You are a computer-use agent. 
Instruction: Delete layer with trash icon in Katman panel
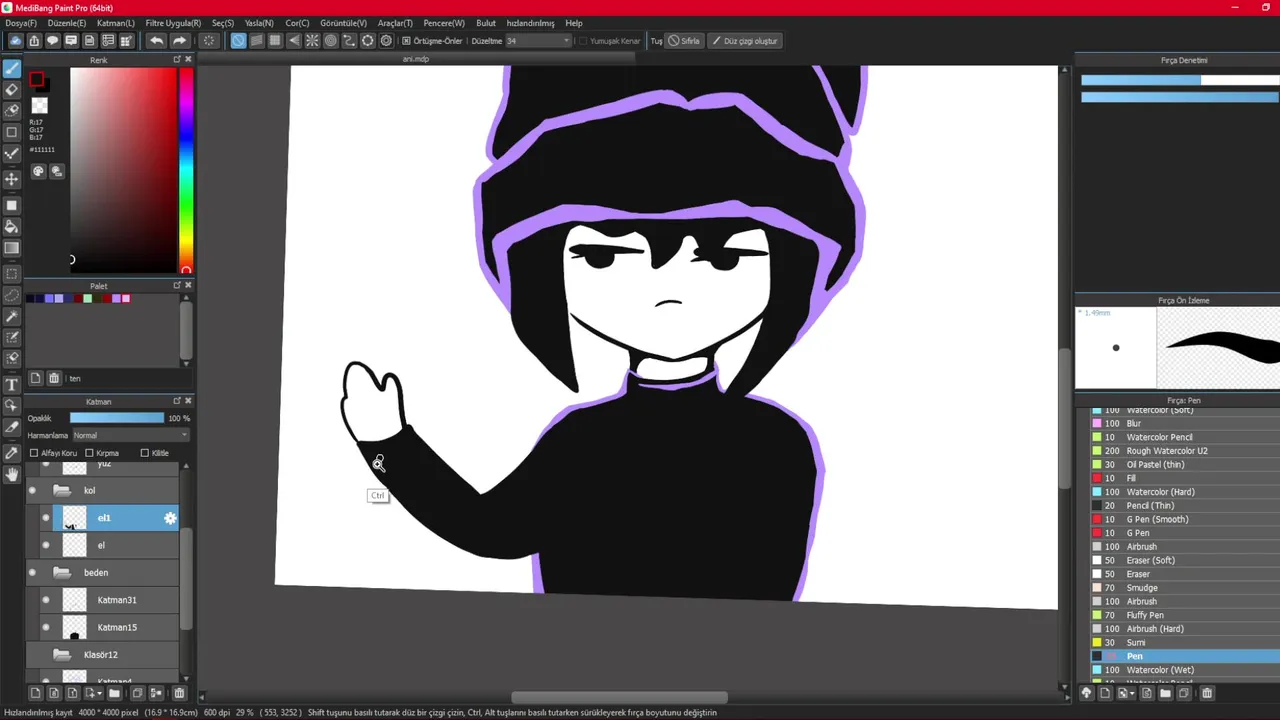pos(179,693)
